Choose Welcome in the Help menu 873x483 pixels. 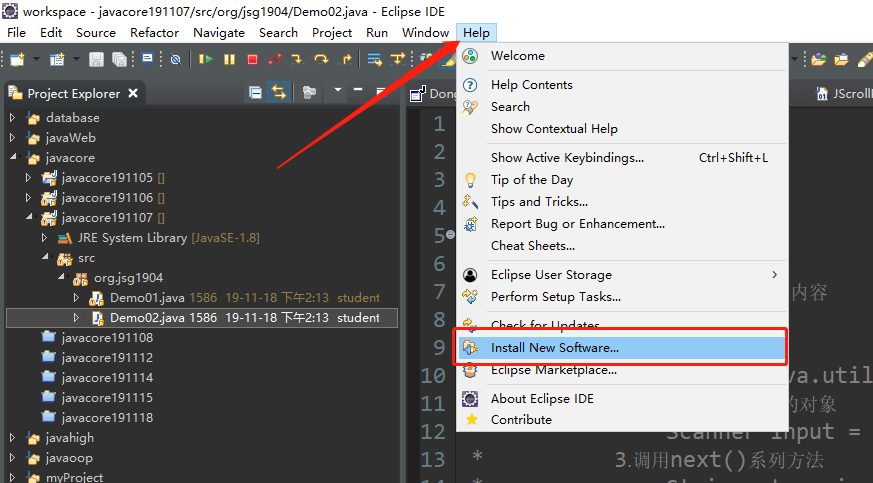tap(621, 56)
